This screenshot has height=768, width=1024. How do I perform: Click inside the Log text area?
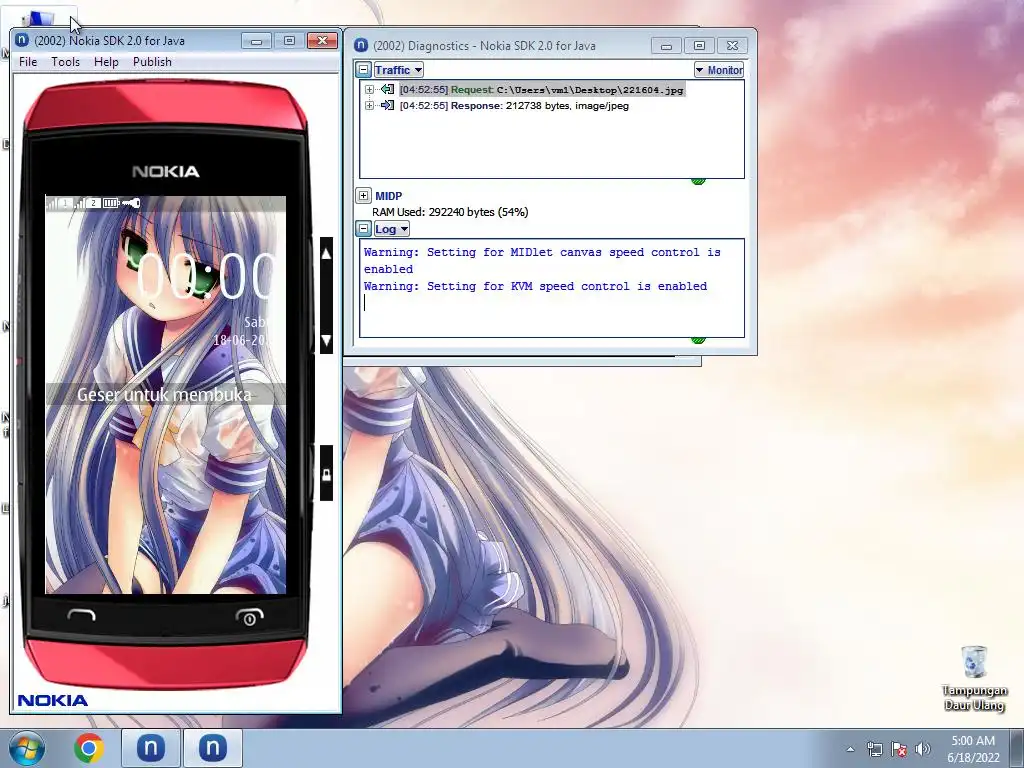[552, 288]
